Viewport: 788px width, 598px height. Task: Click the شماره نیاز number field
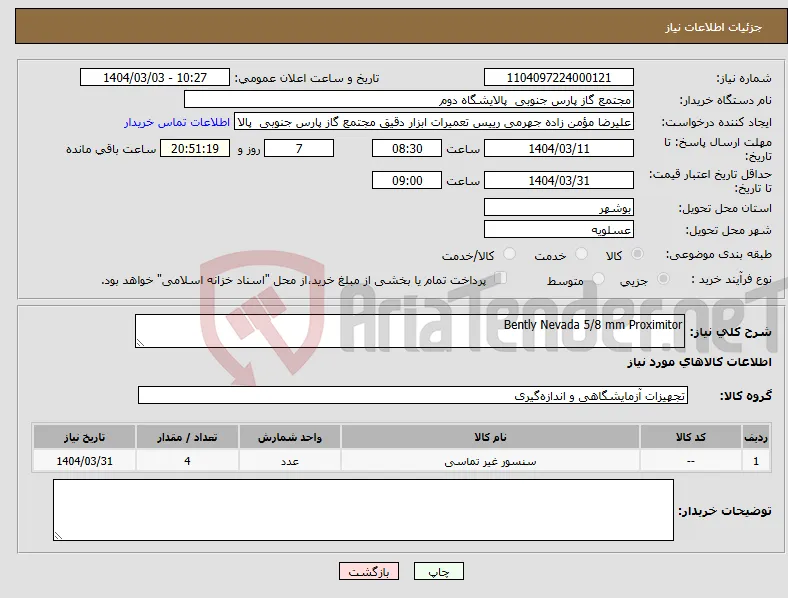pos(558,77)
